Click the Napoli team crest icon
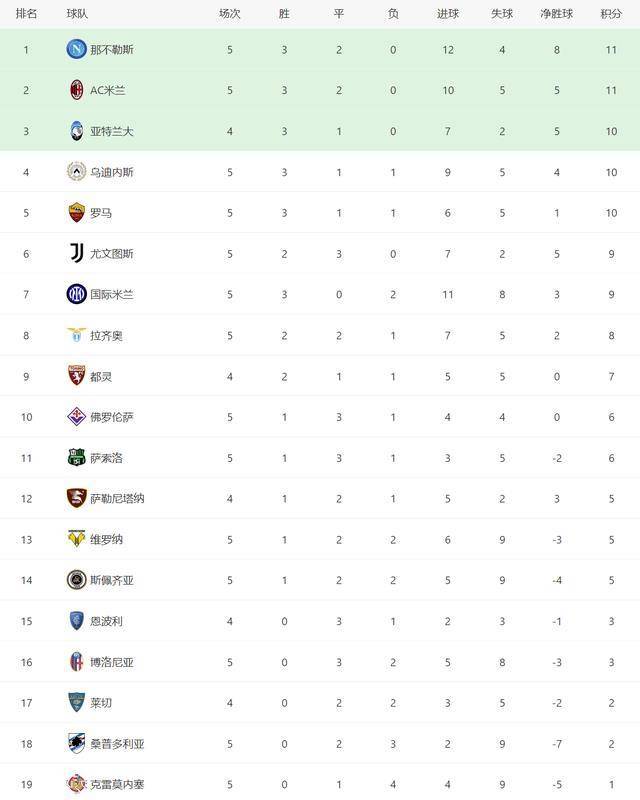 pos(77,49)
